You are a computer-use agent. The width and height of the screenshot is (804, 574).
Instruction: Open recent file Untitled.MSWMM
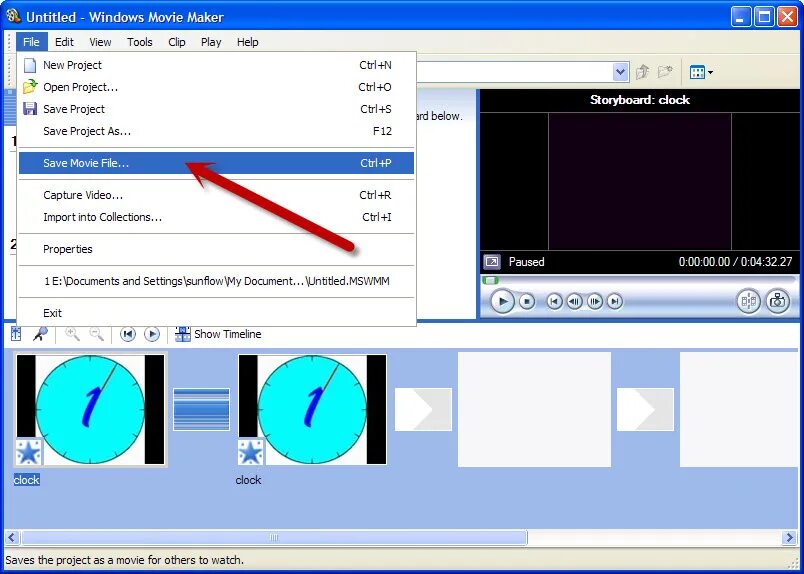216,281
